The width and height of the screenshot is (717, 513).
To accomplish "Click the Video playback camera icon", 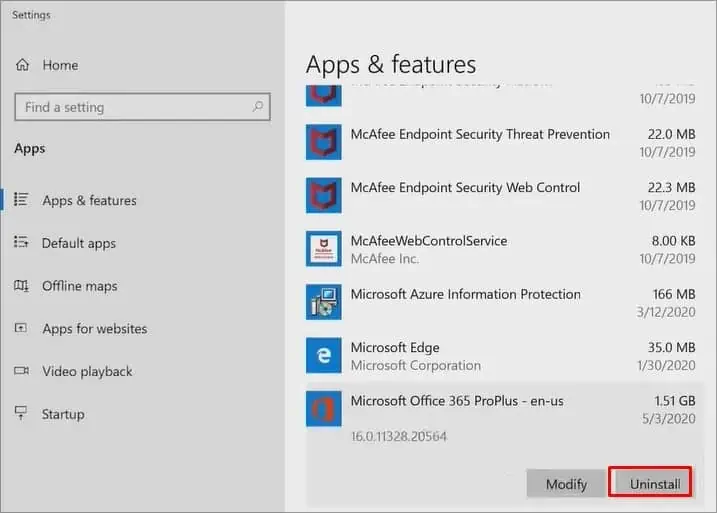I will [x=21, y=370].
